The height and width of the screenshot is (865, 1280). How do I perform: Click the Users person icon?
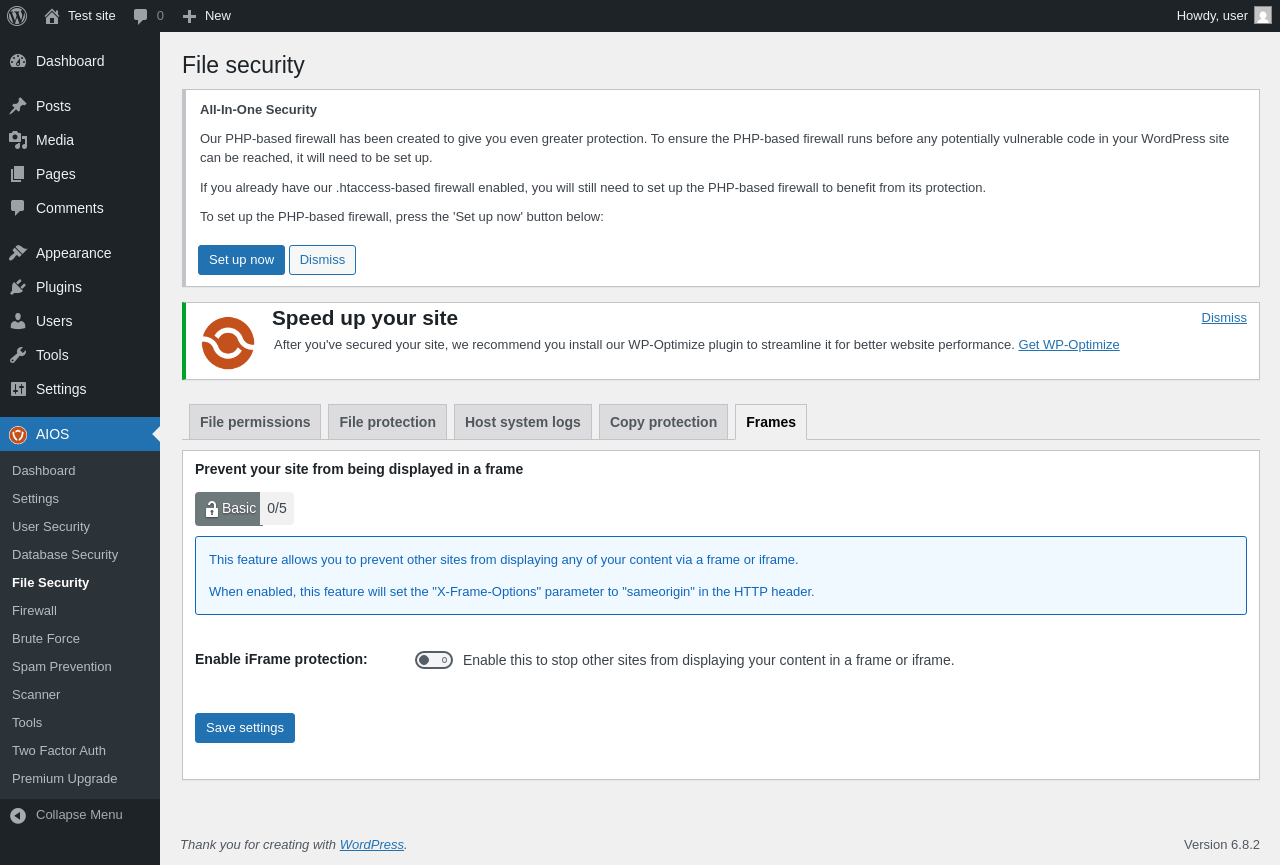point(18,321)
